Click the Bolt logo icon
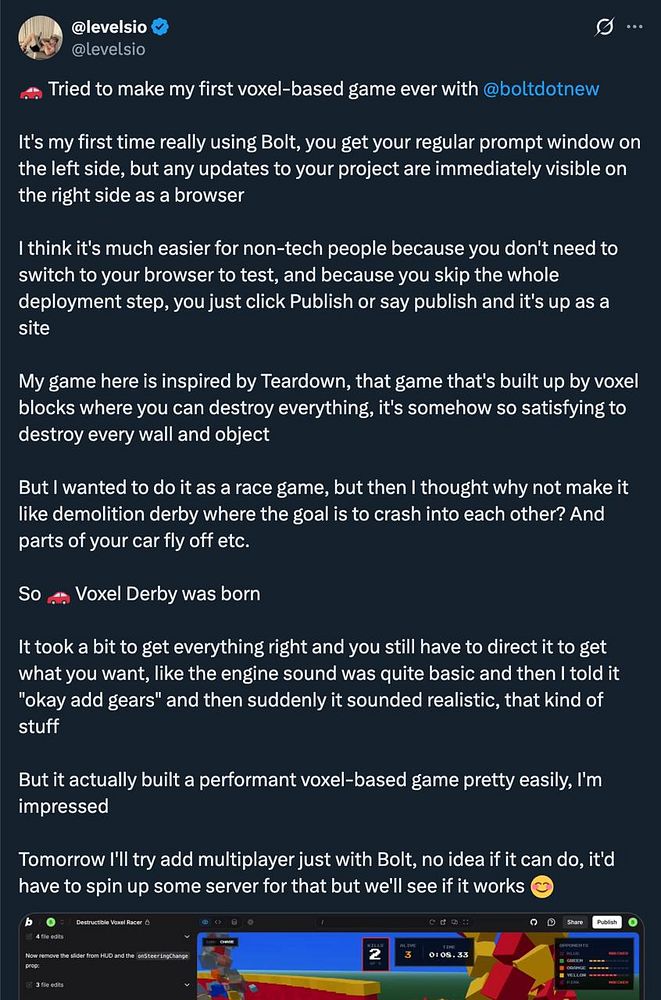The width and height of the screenshot is (661, 1000). point(29,922)
